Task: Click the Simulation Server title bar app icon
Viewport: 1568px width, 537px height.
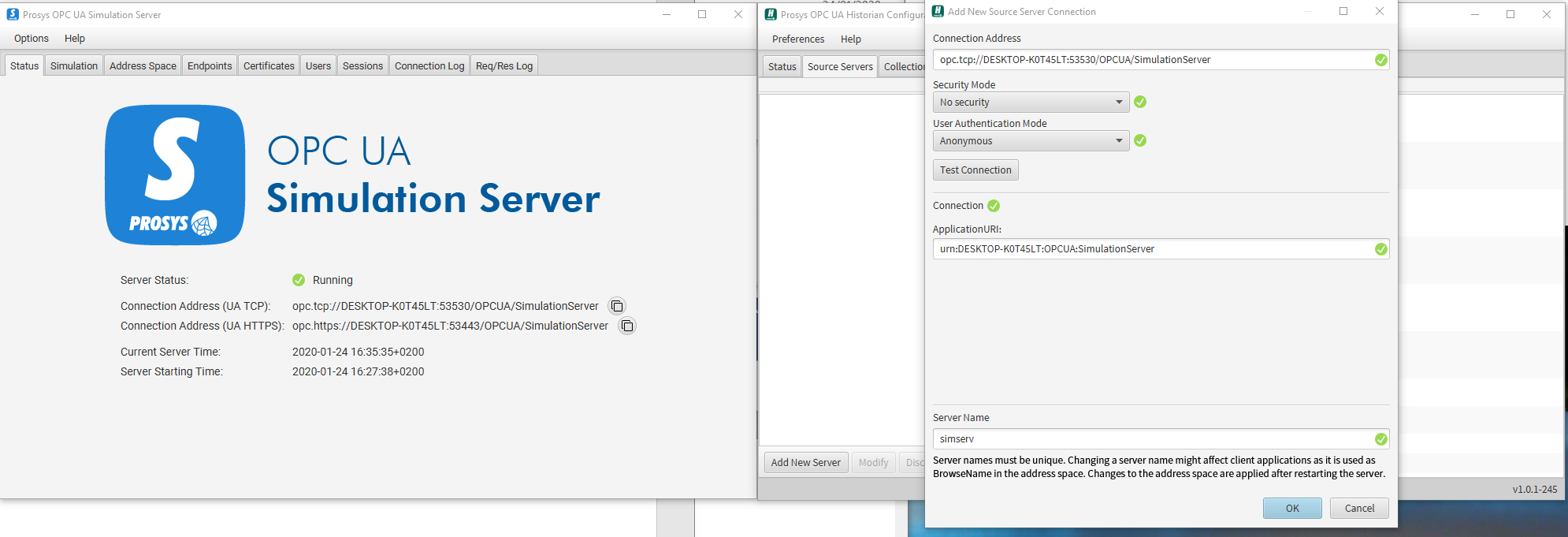Action: point(13,14)
